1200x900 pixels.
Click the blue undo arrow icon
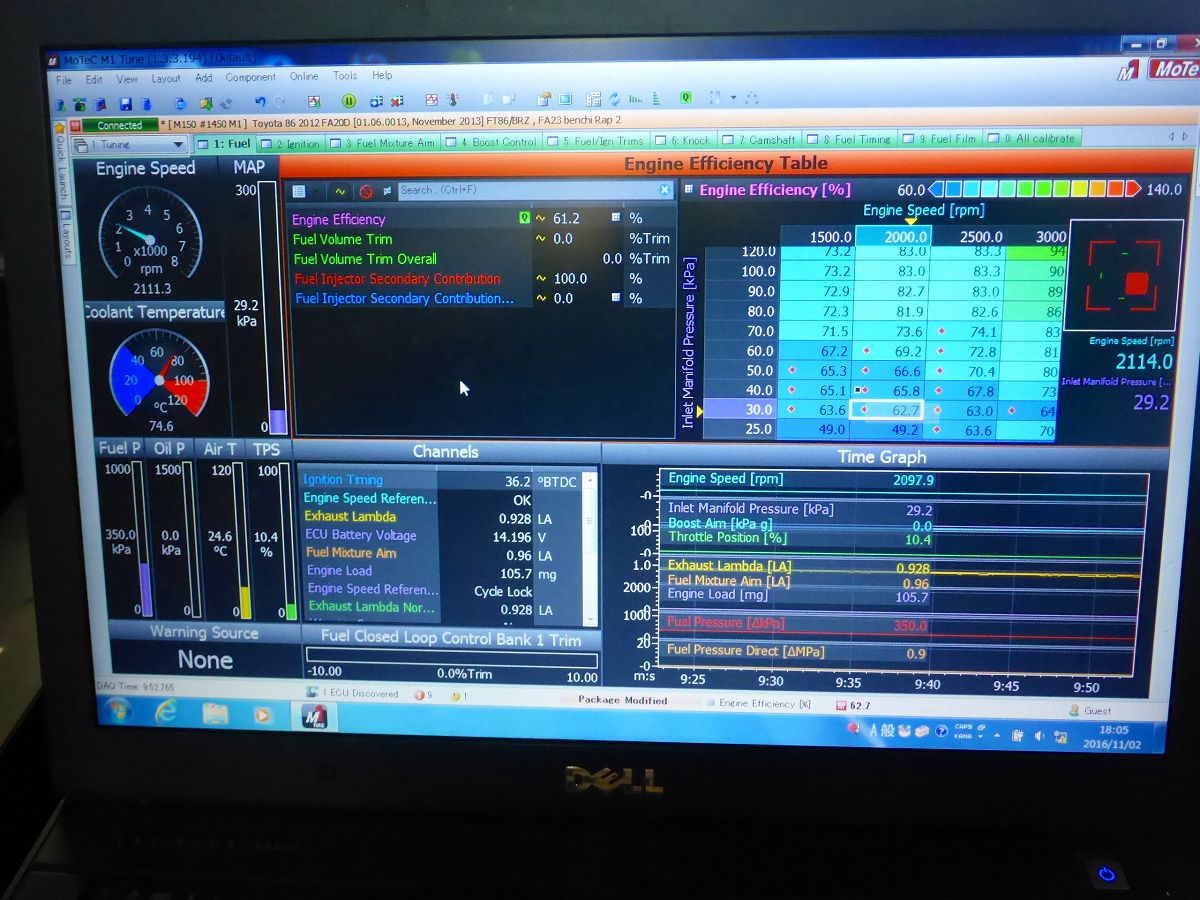(x=260, y=102)
